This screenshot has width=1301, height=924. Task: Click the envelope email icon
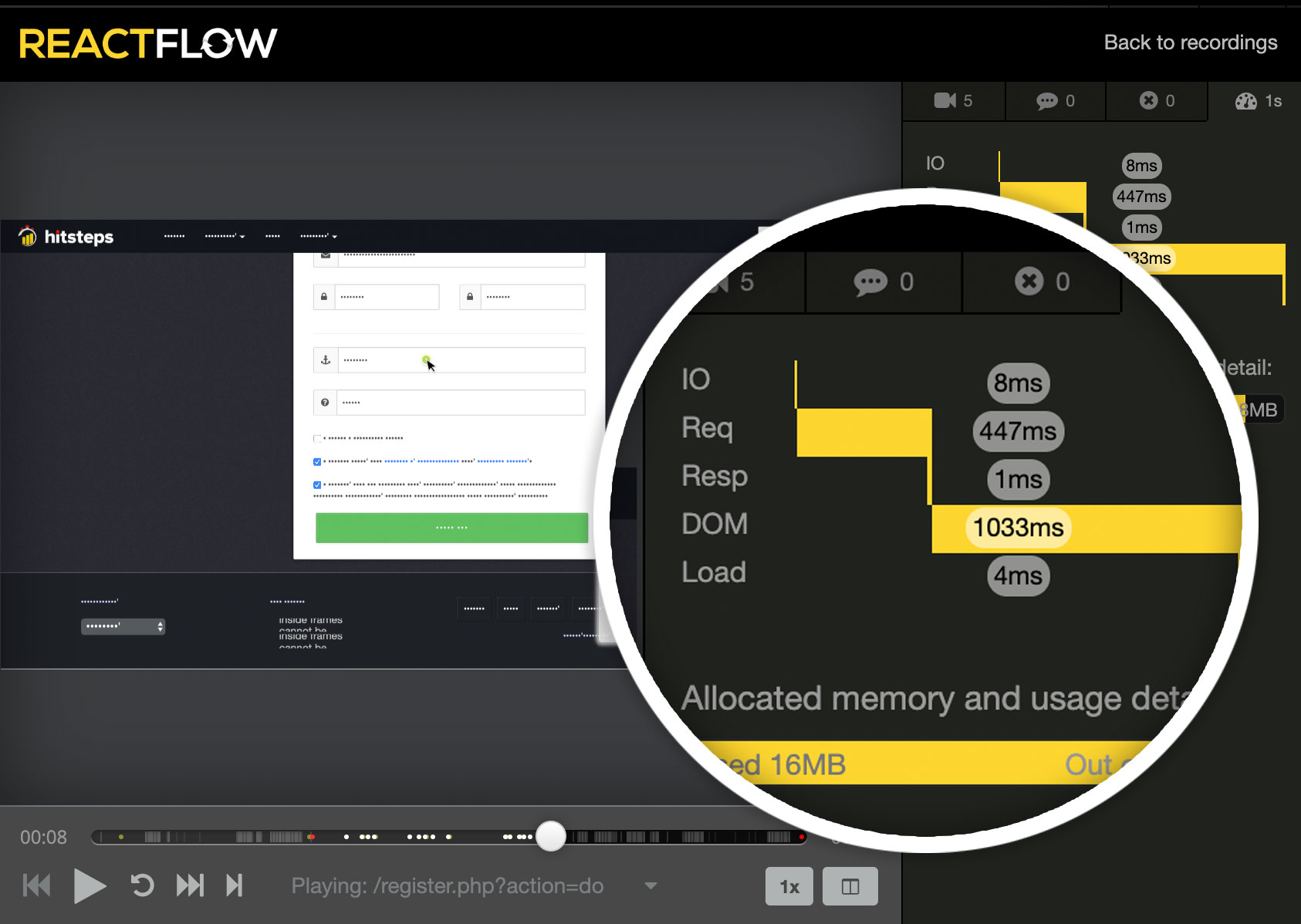click(x=325, y=256)
